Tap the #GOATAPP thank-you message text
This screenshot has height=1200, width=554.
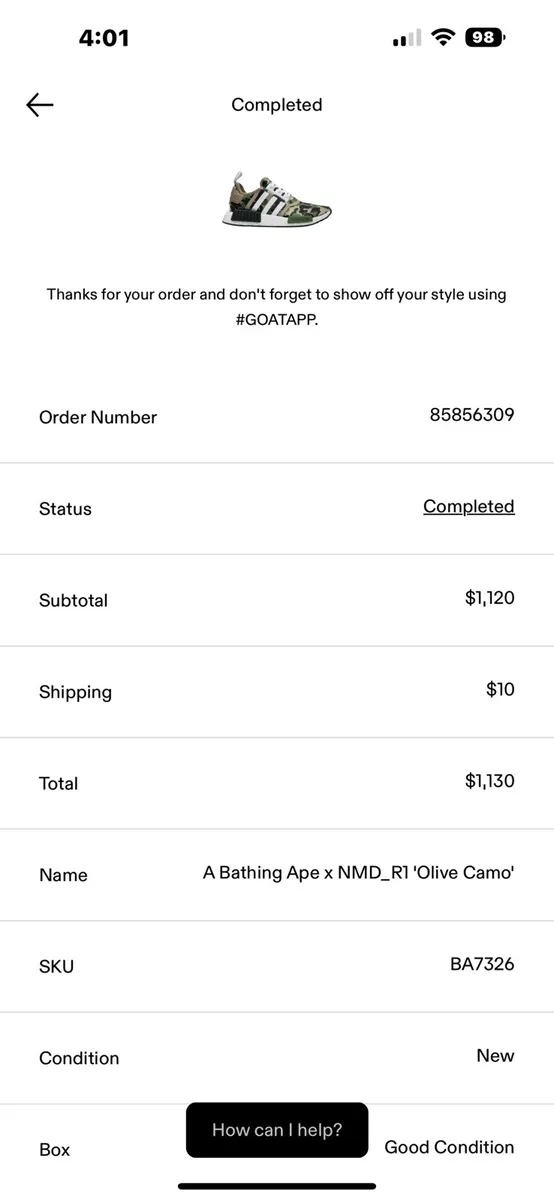click(x=277, y=305)
